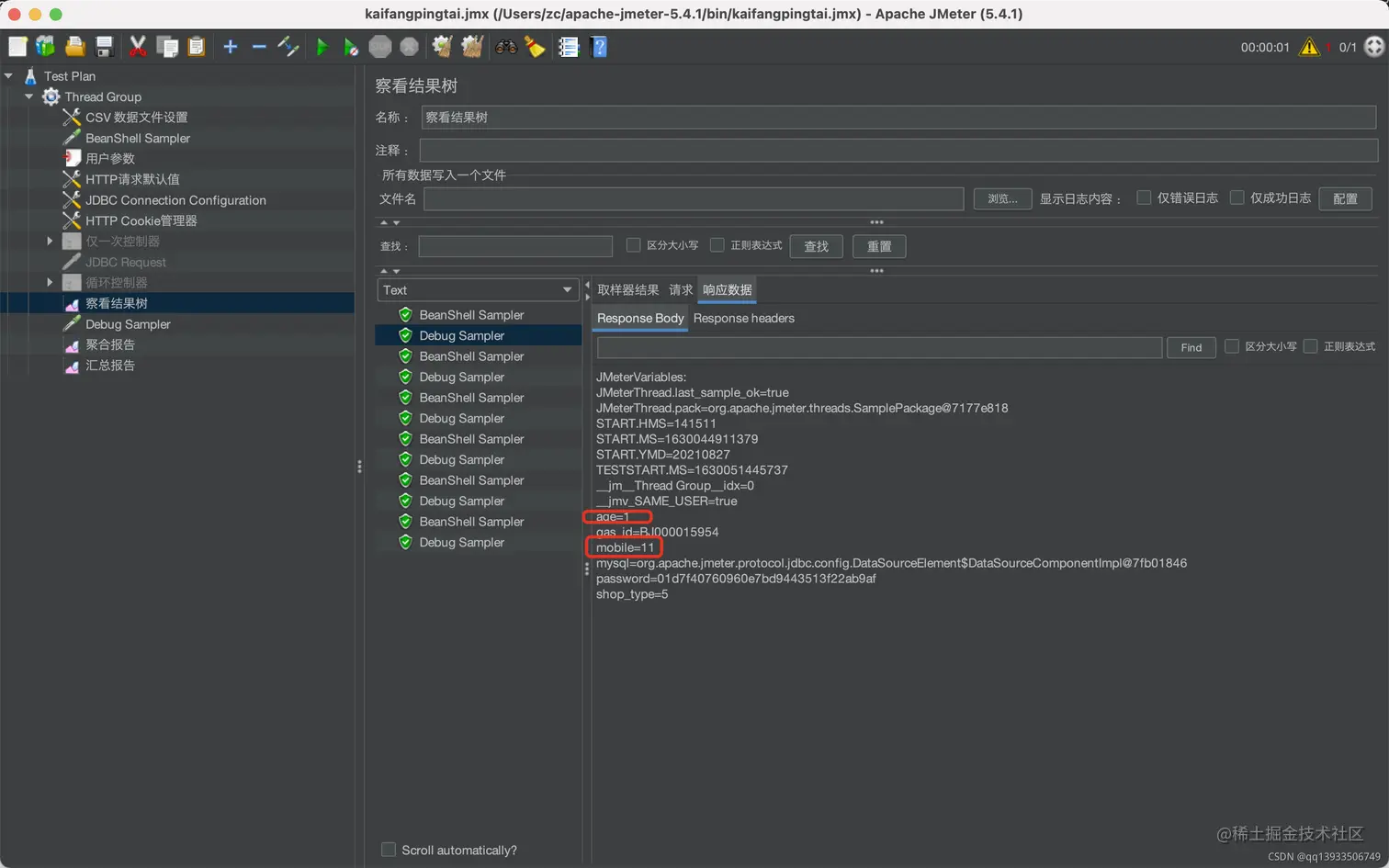Click the Toggle enable/disable icon
Viewport: 1389px width, 868px height.
pyautogui.click(x=288, y=46)
